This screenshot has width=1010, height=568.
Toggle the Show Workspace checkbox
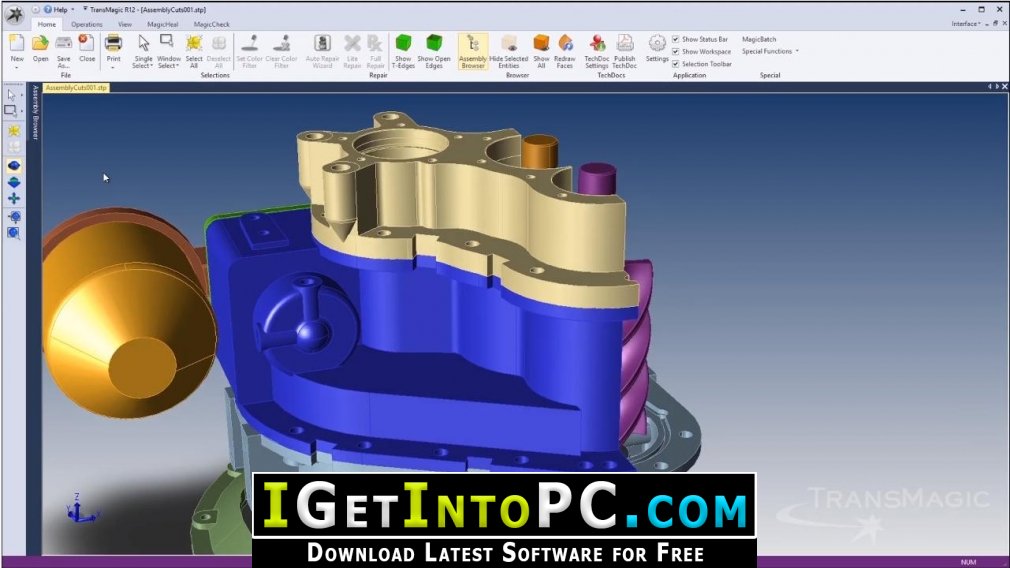point(676,52)
